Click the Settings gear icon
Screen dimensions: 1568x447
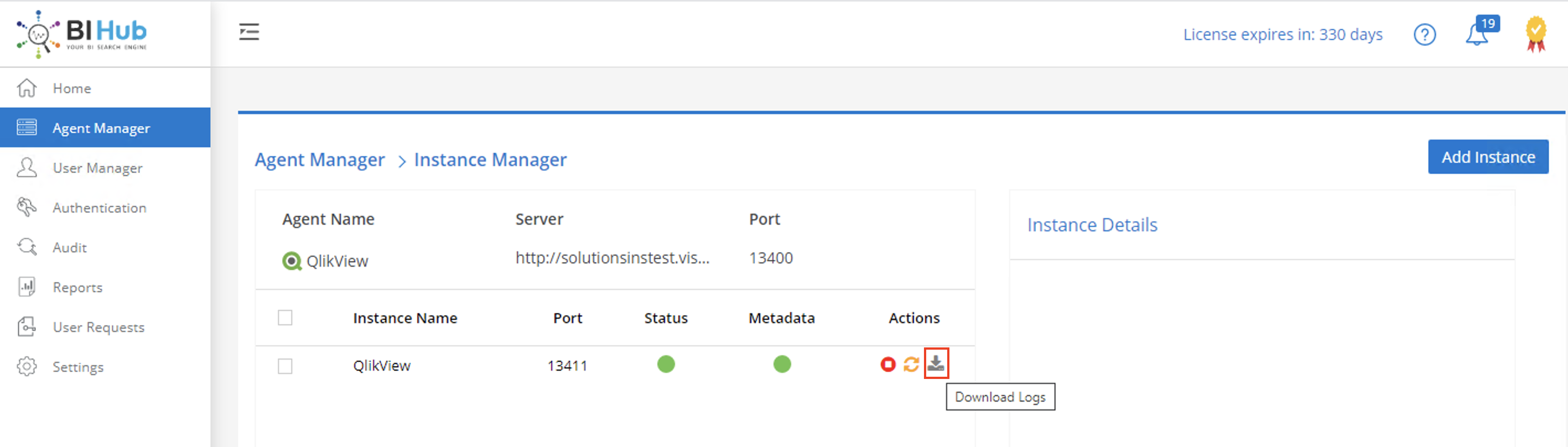click(27, 367)
